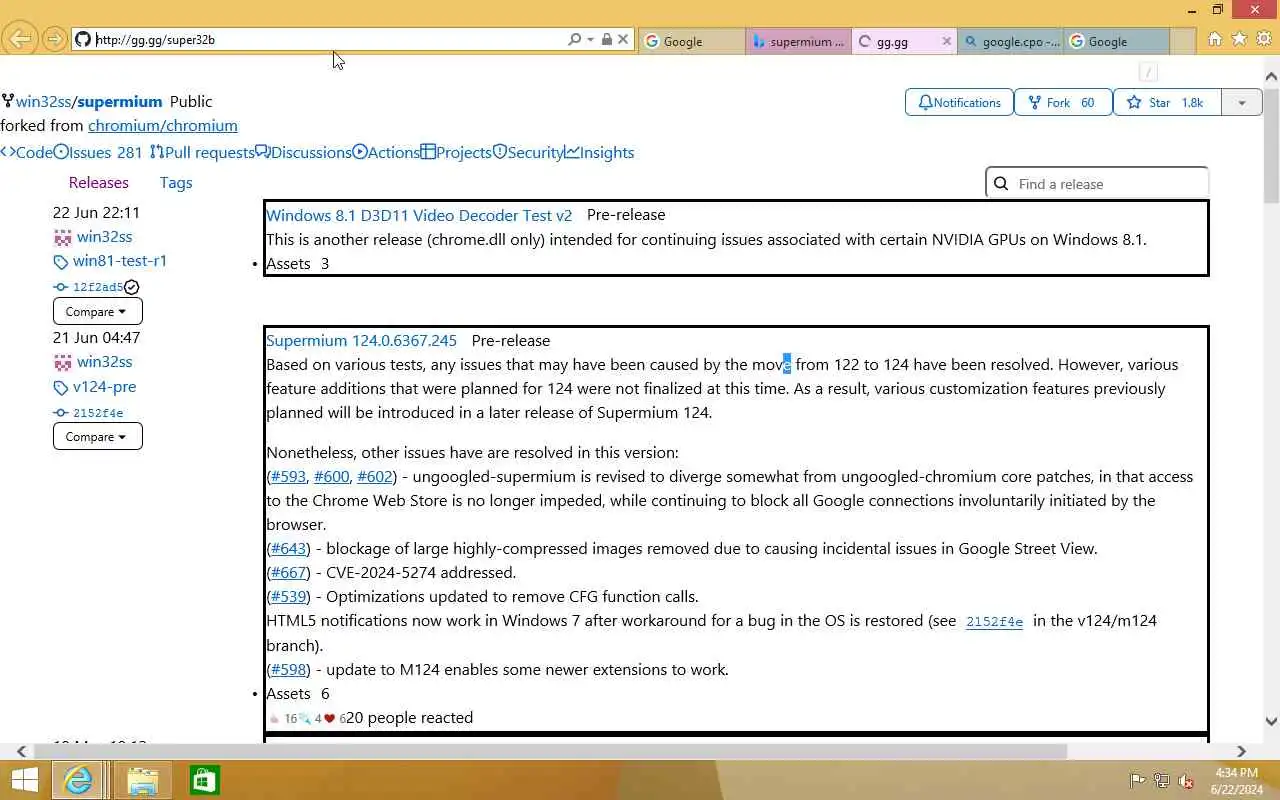Open Compare dropdown under v124-pre

(x=97, y=436)
